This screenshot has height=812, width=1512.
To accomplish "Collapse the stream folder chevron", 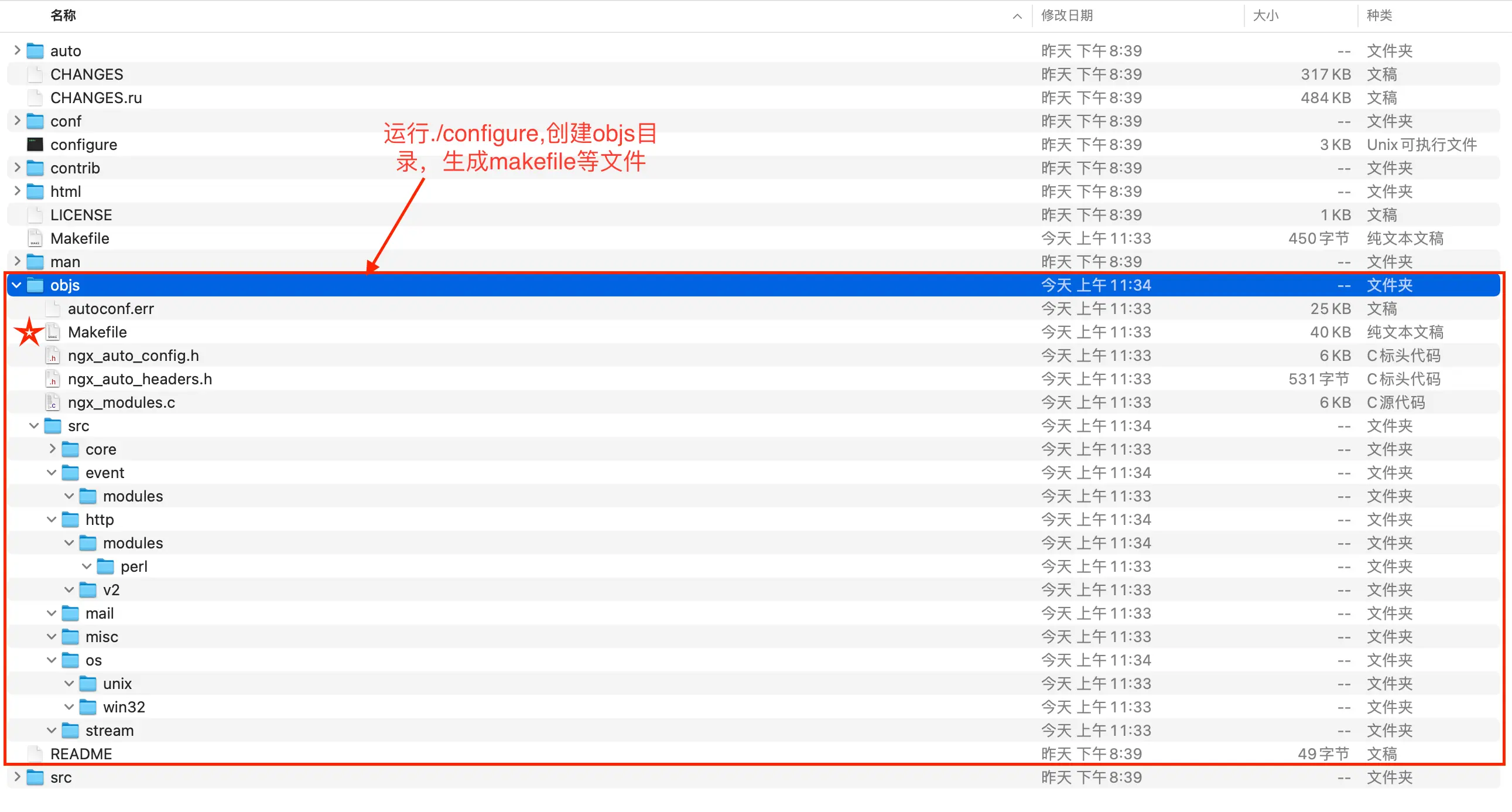I will pos(52,731).
